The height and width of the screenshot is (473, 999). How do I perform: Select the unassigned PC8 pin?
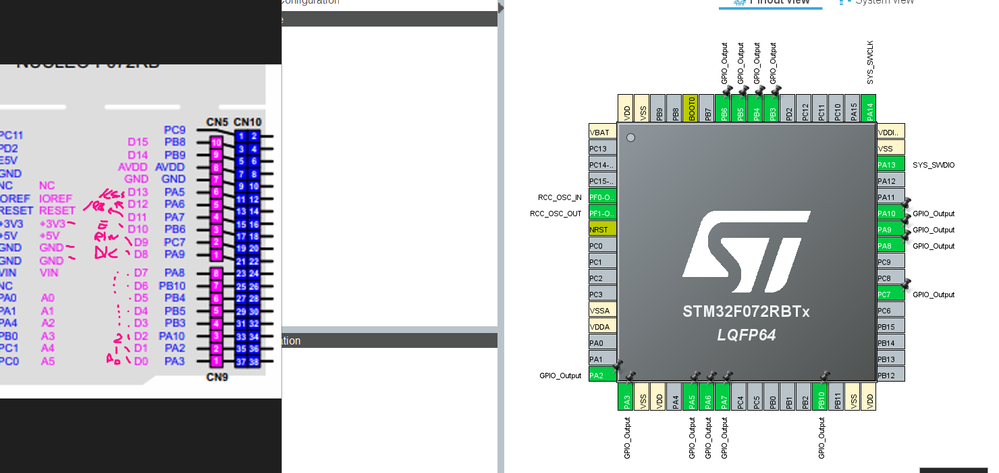pyautogui.click(x=891, y=278)
